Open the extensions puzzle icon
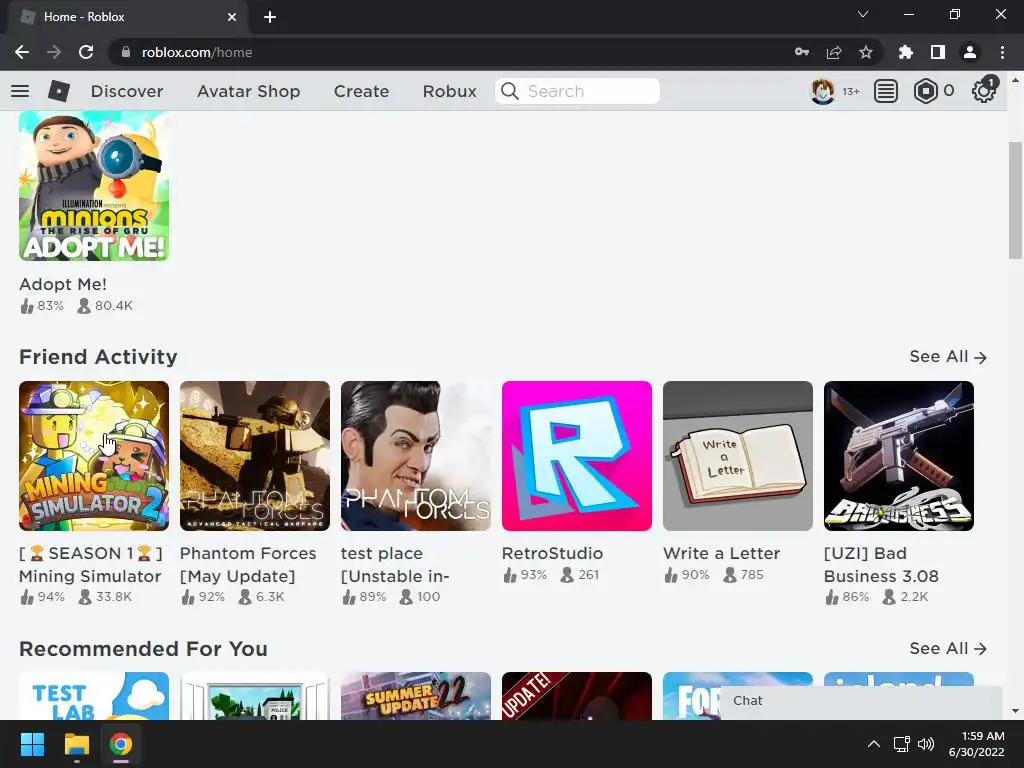The height and width of the screenshot is (768, 1024). point(906,52)
